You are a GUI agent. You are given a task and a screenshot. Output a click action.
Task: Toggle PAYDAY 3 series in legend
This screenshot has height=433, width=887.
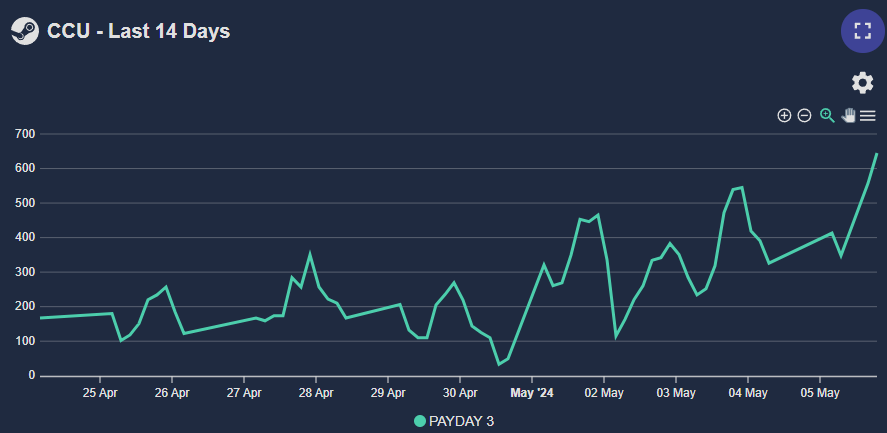tap(454, 421)
